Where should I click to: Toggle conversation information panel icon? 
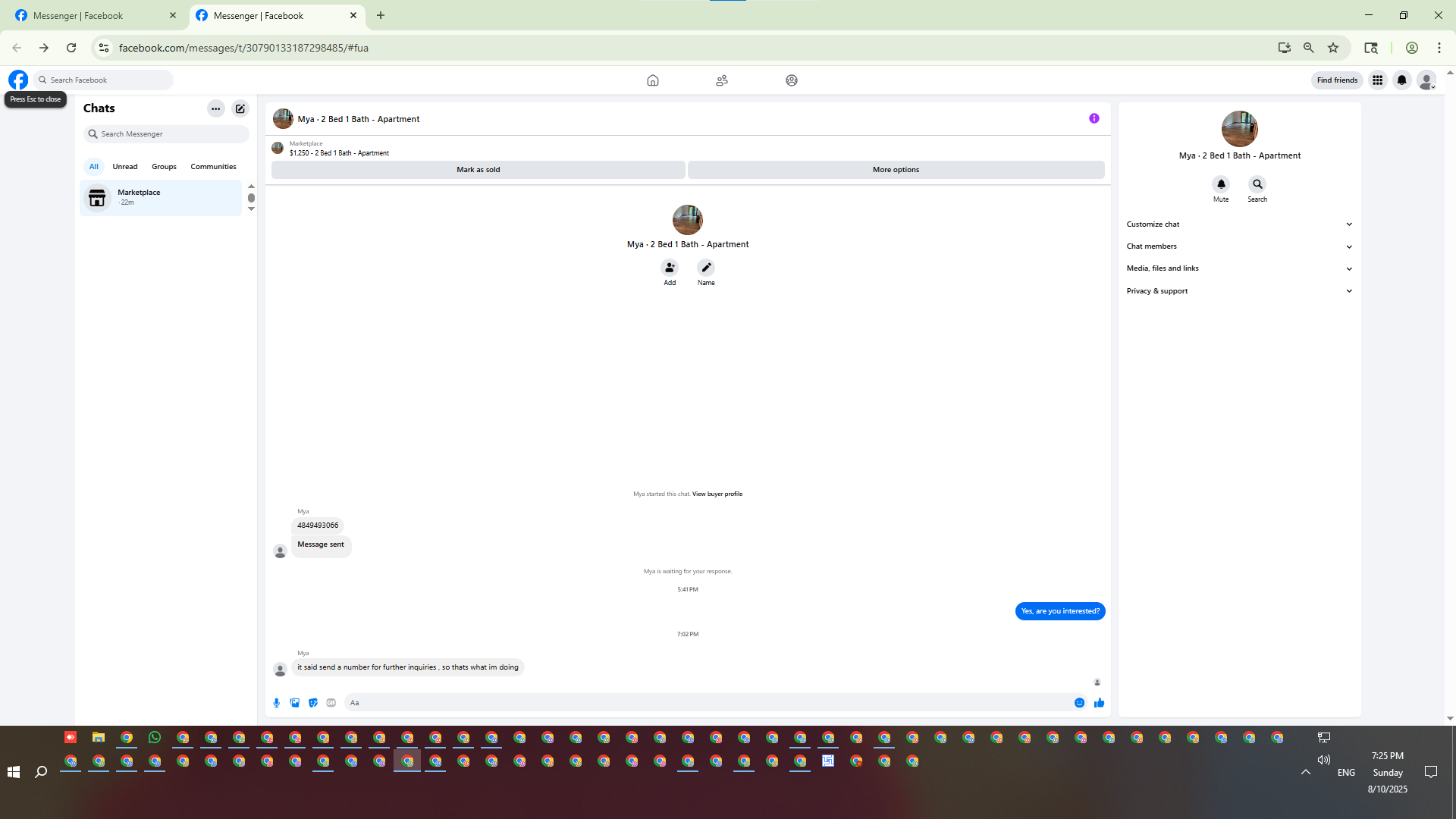click(x=1094, y=118)
